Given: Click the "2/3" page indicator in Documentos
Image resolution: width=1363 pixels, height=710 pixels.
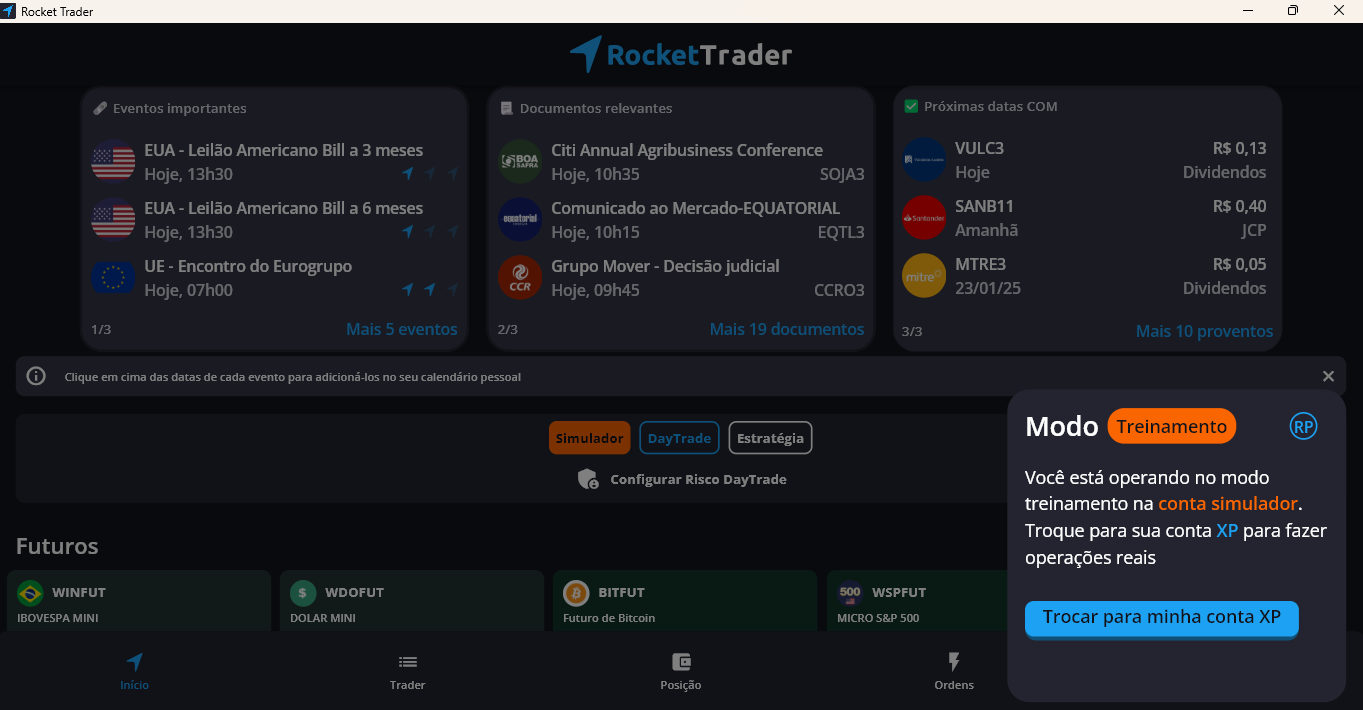Looking at the screenshot, I should tap(508, 329).
